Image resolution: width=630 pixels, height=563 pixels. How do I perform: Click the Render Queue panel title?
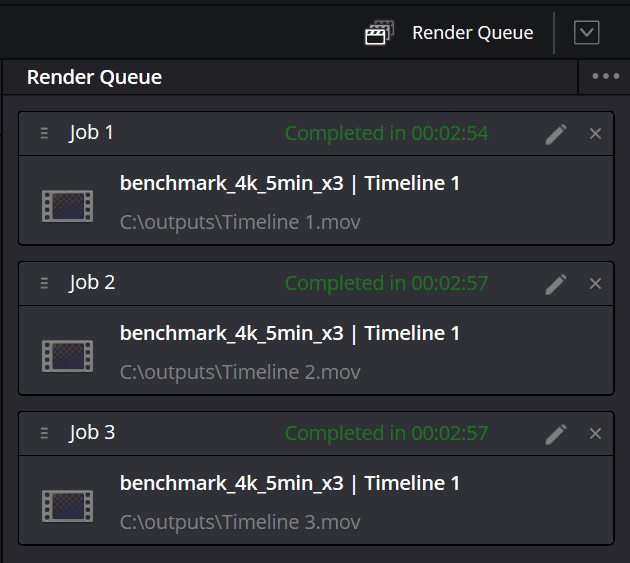94,77
